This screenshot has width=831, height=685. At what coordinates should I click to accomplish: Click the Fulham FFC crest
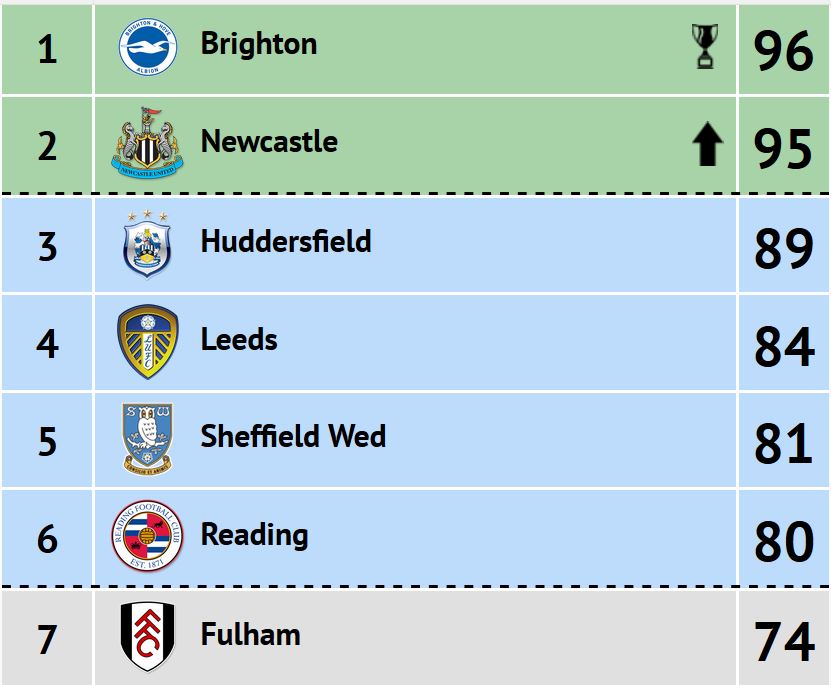[147, 636]
